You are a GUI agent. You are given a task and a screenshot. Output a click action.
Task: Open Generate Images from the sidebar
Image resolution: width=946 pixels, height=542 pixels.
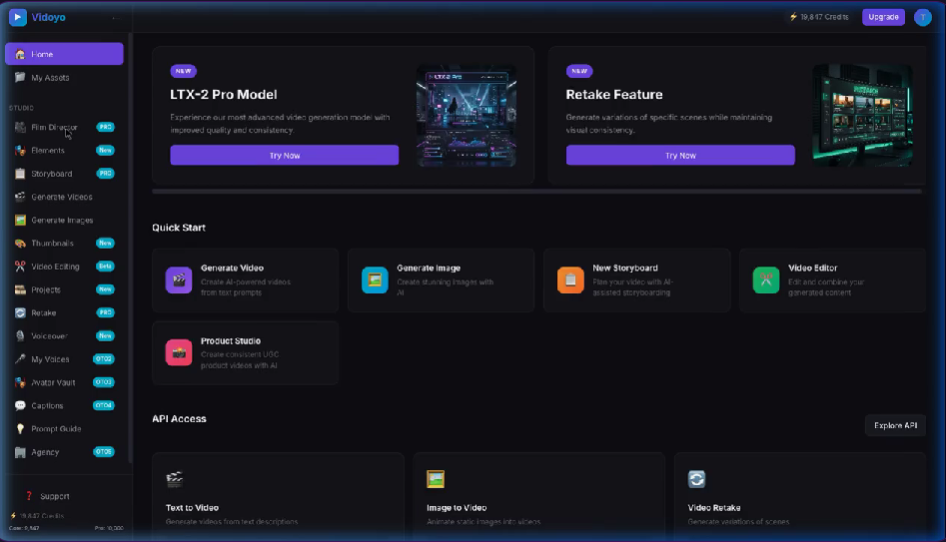[62, 220]
